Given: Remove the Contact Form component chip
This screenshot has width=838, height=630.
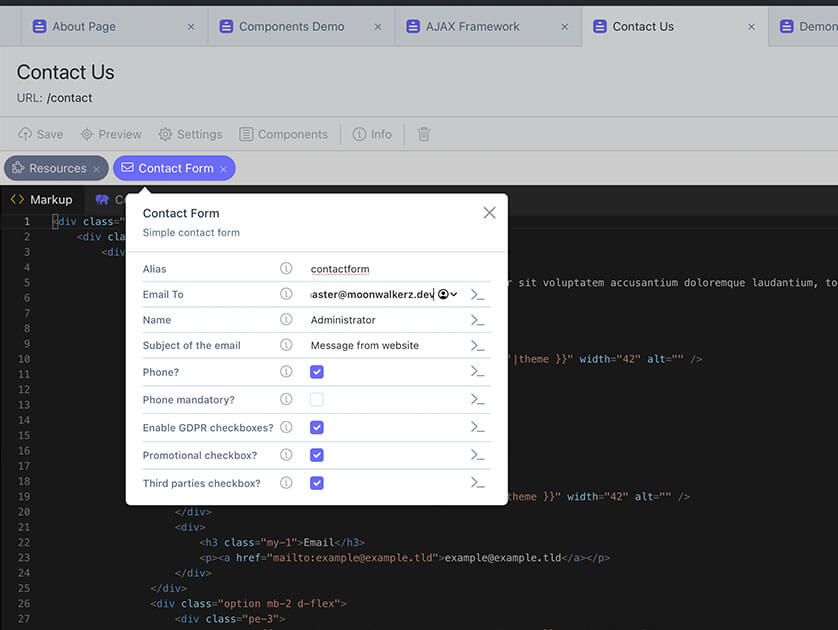Looking at the screenshot, I should tap(223, 169).
